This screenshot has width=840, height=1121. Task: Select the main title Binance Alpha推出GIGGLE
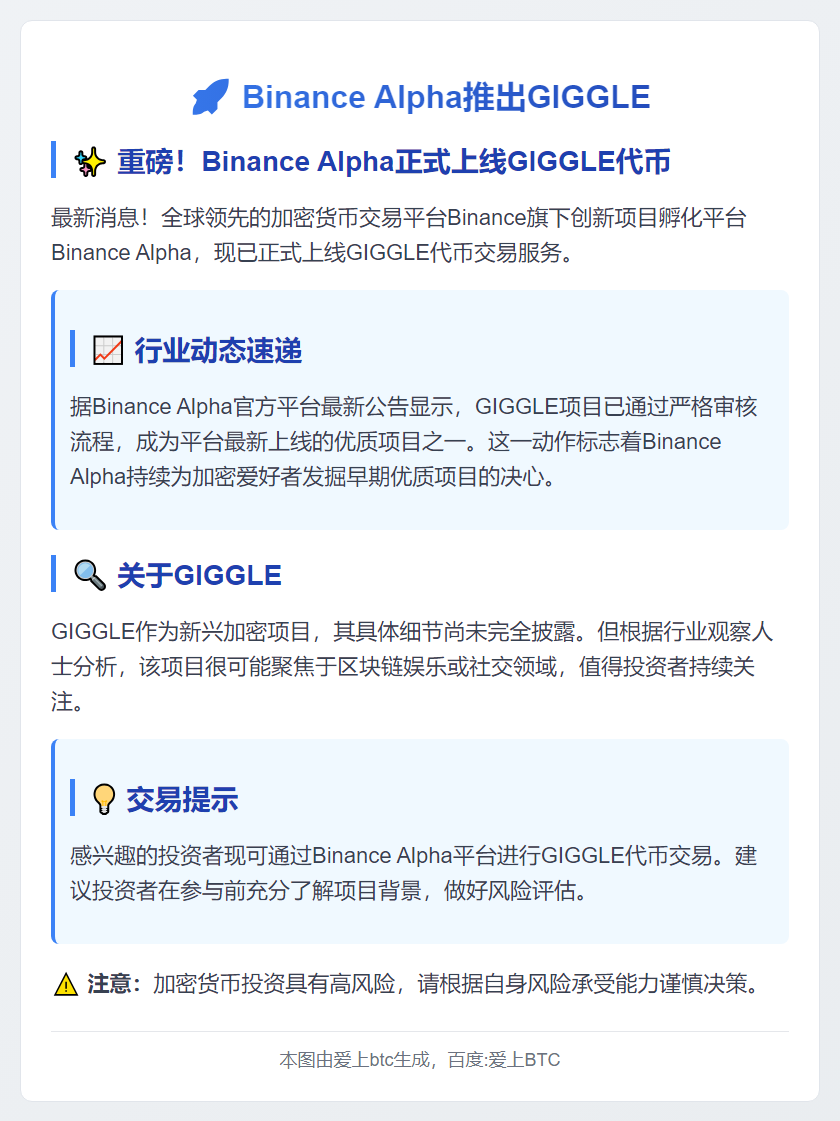pyautogui.click(x=446, y=97)
